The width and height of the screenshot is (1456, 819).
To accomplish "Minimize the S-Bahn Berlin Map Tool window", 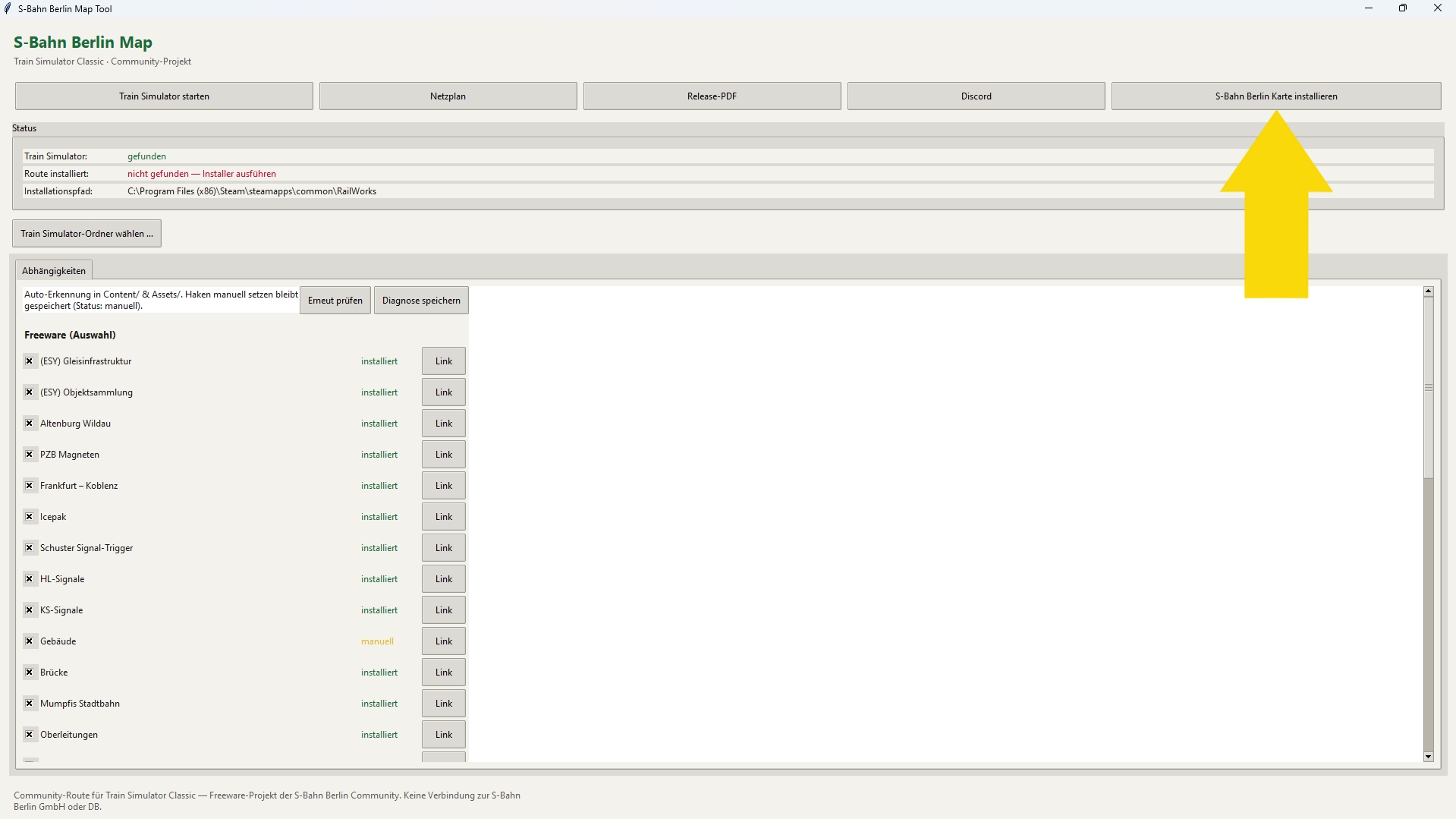I will (x=1369, y=8).
